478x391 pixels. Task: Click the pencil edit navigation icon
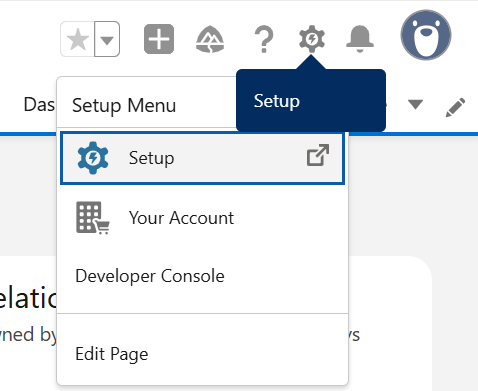(455, 107)
